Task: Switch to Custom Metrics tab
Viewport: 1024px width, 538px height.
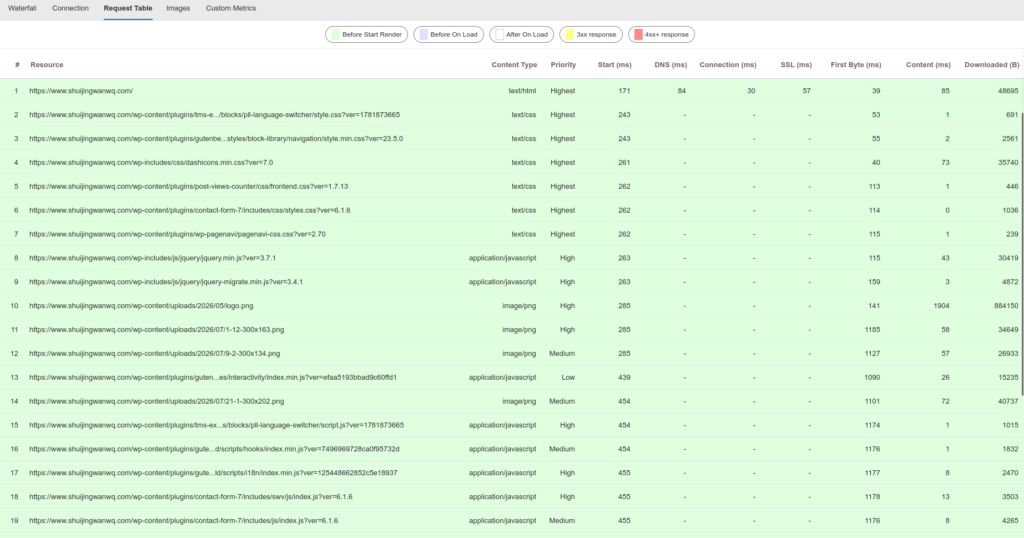Action: (x=231, y=8)
